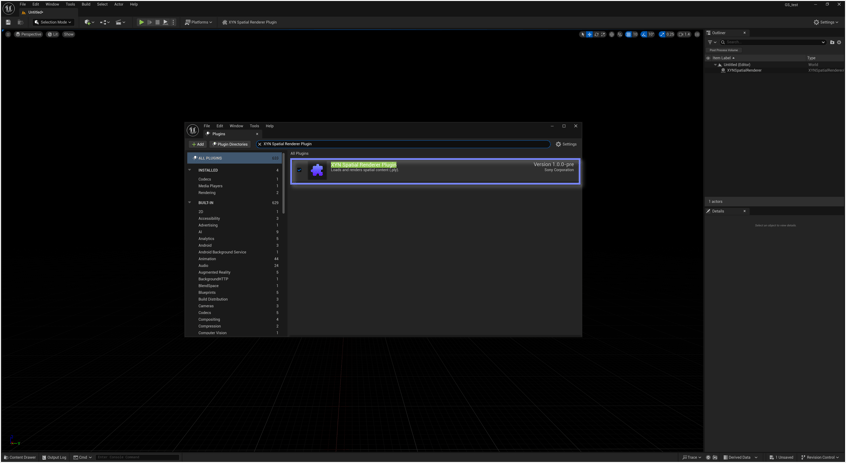Click the save icon in the main toolbar

tap(8, 22)
